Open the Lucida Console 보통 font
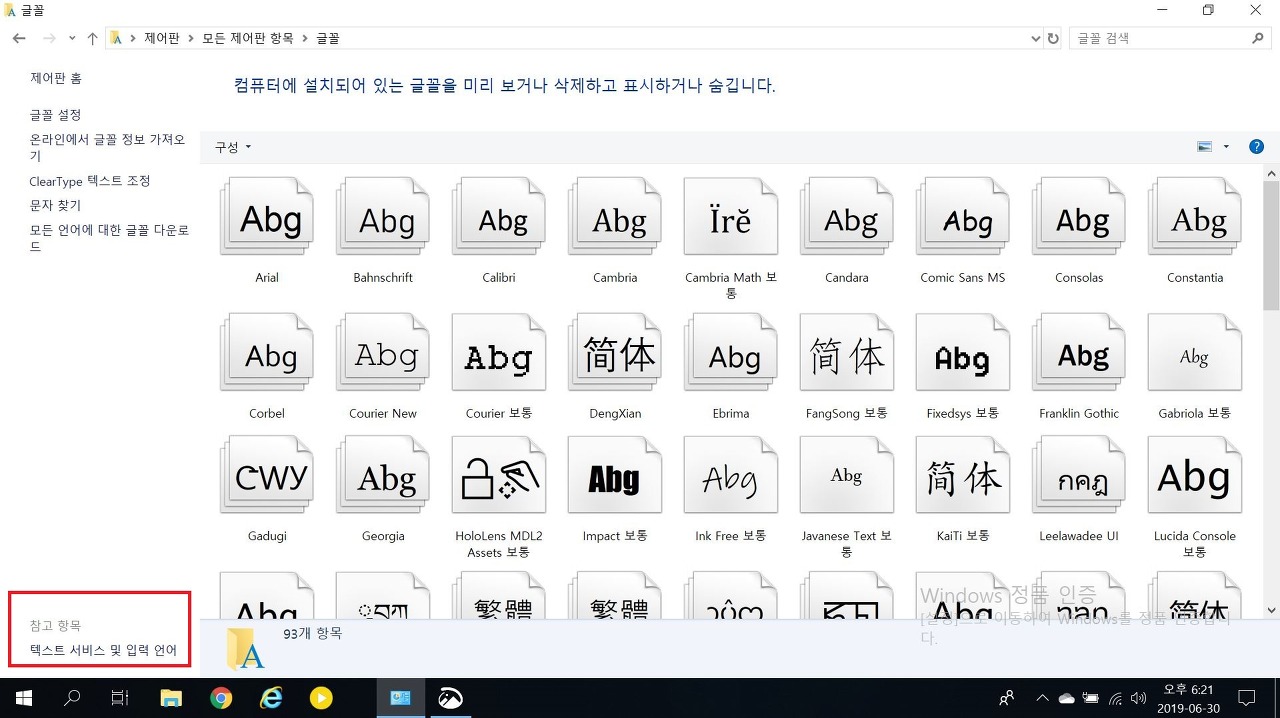 [x=1195, y=477]
